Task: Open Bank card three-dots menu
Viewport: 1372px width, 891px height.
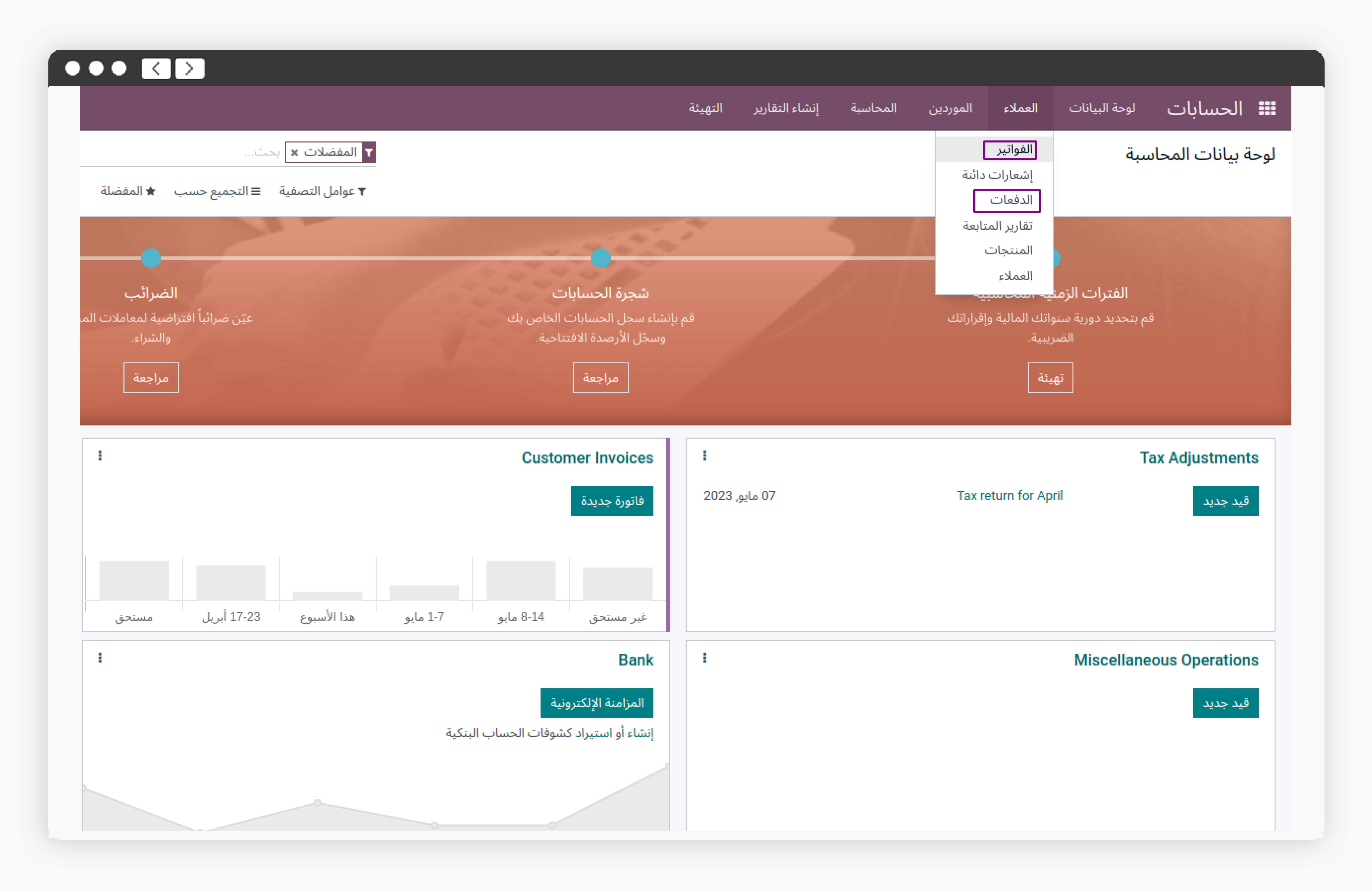Action: [x=100, y=658]
